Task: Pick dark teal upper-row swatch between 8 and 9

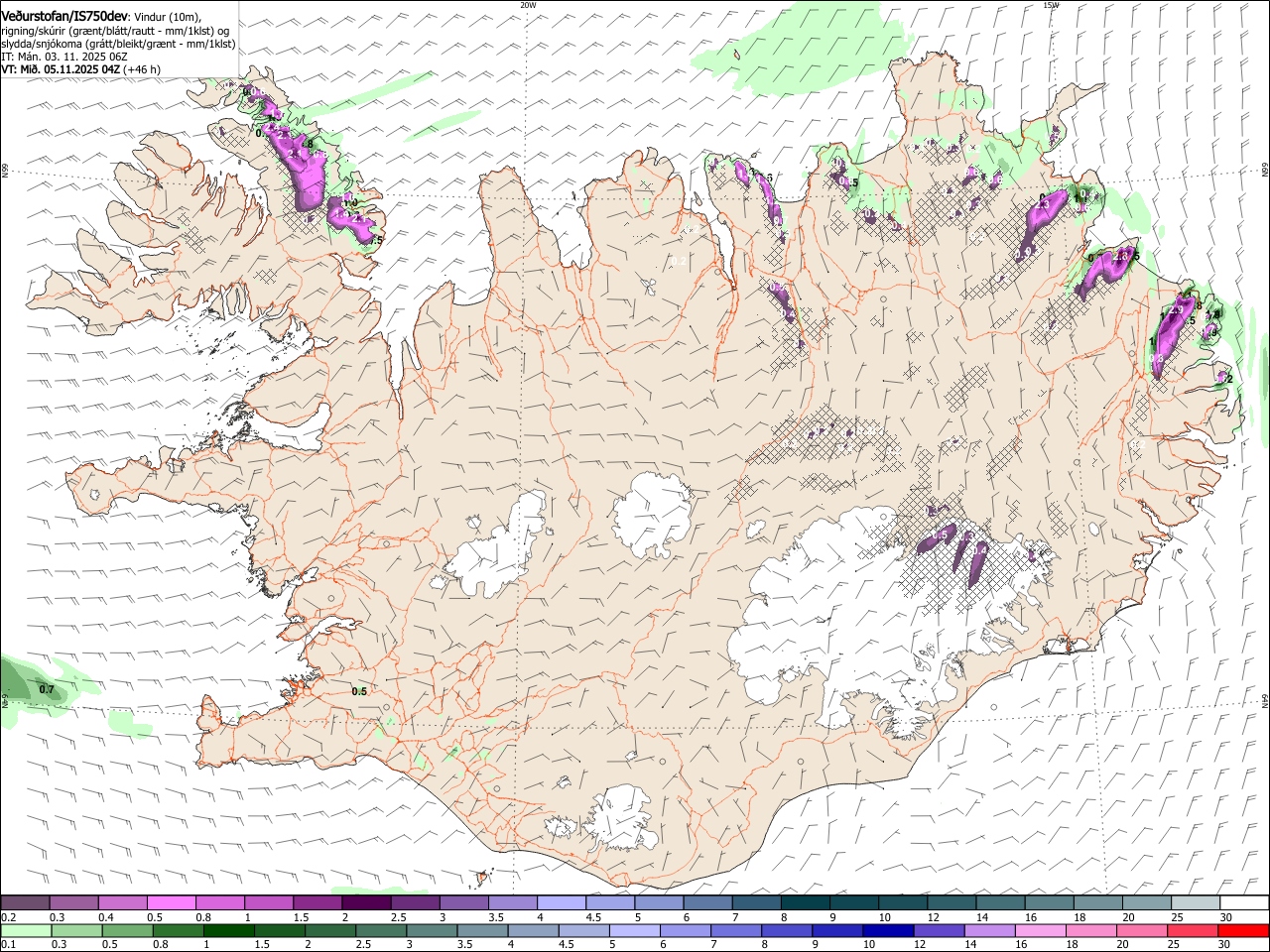Action: pos(805,903)
